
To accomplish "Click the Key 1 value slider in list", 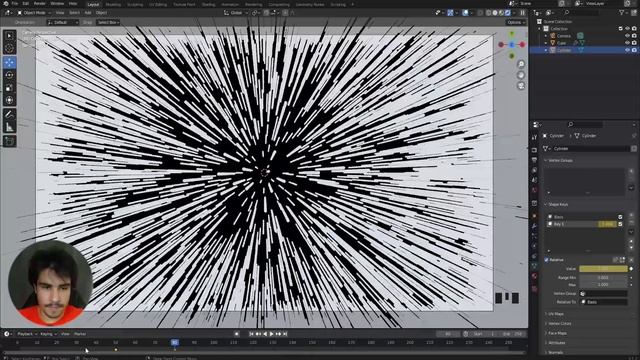I will pyautogui.click(x=607, y=224).
